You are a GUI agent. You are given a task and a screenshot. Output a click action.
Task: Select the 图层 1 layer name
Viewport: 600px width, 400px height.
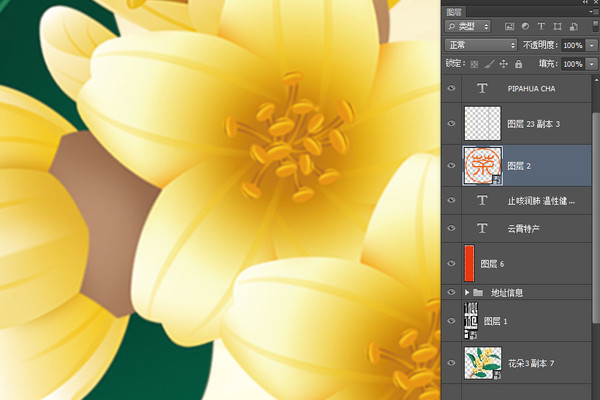[496, 321]
